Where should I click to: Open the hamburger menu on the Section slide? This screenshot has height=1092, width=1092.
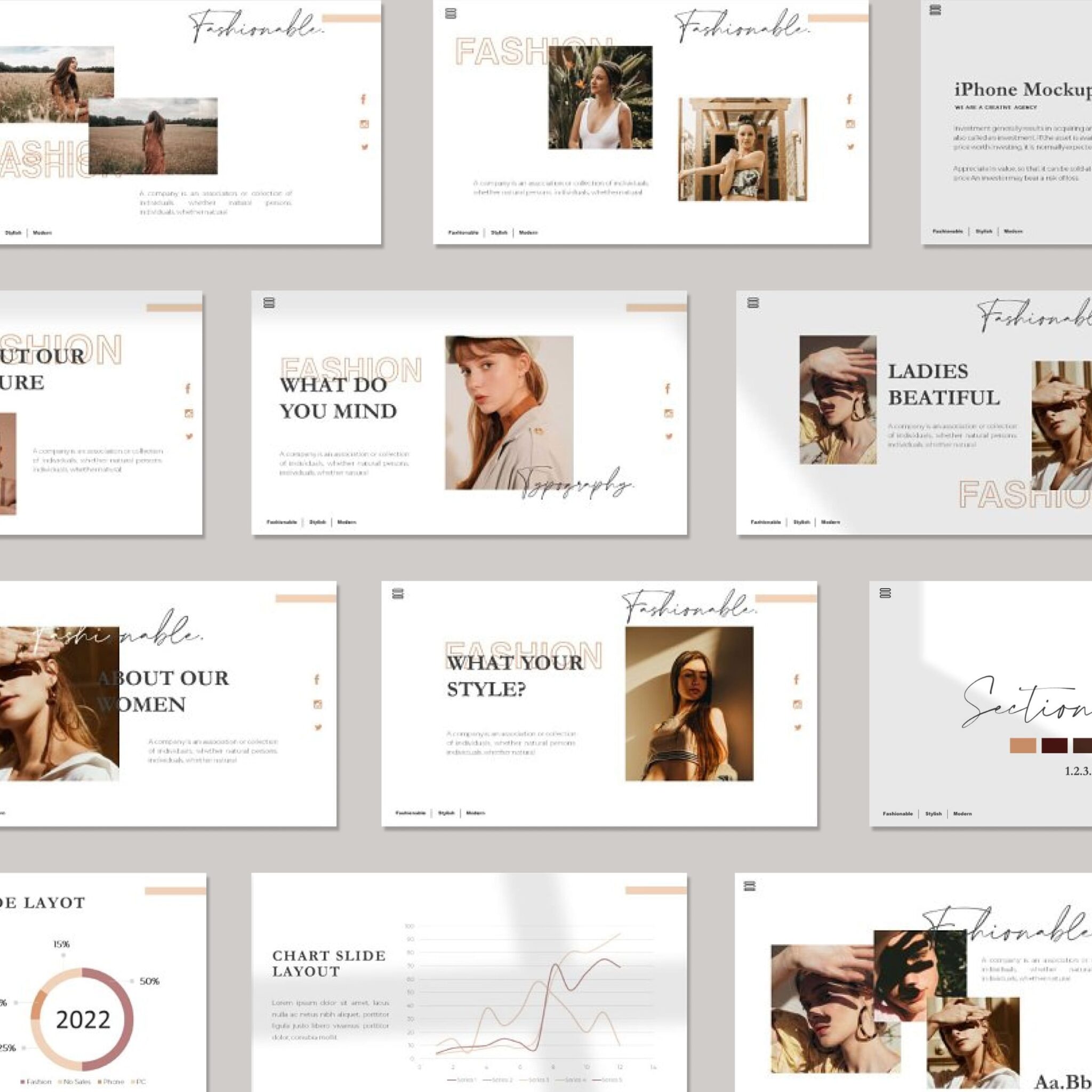coord(886,593)
